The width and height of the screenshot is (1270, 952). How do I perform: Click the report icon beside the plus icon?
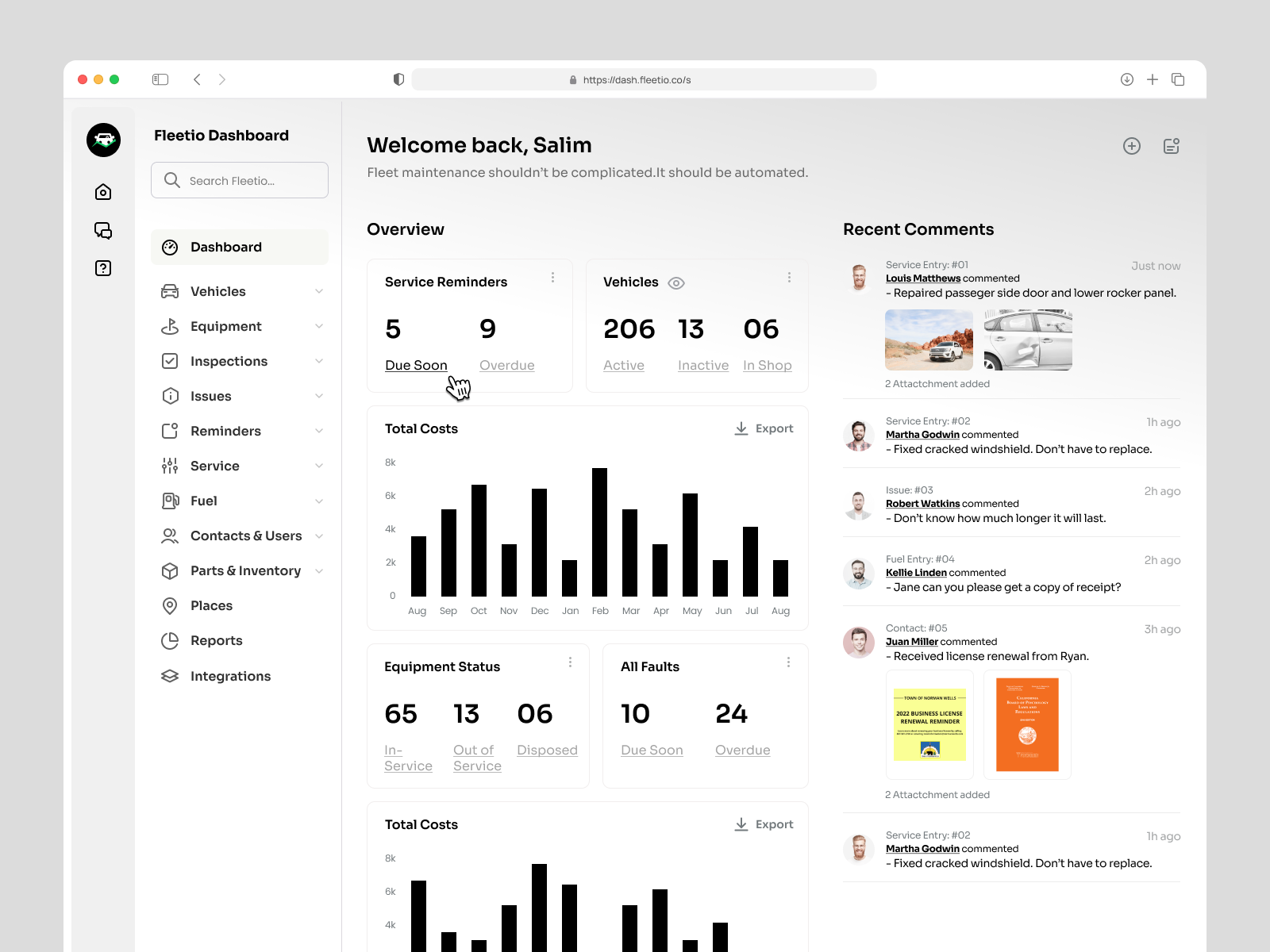coord(1171,146)
